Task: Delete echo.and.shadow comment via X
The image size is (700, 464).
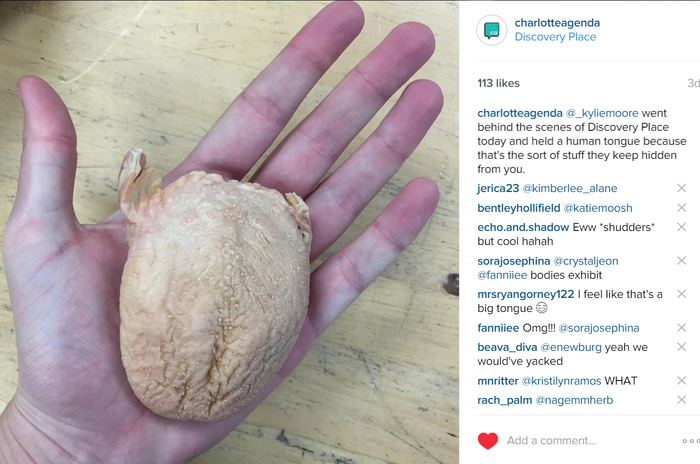Action: (x=681, y=227)
